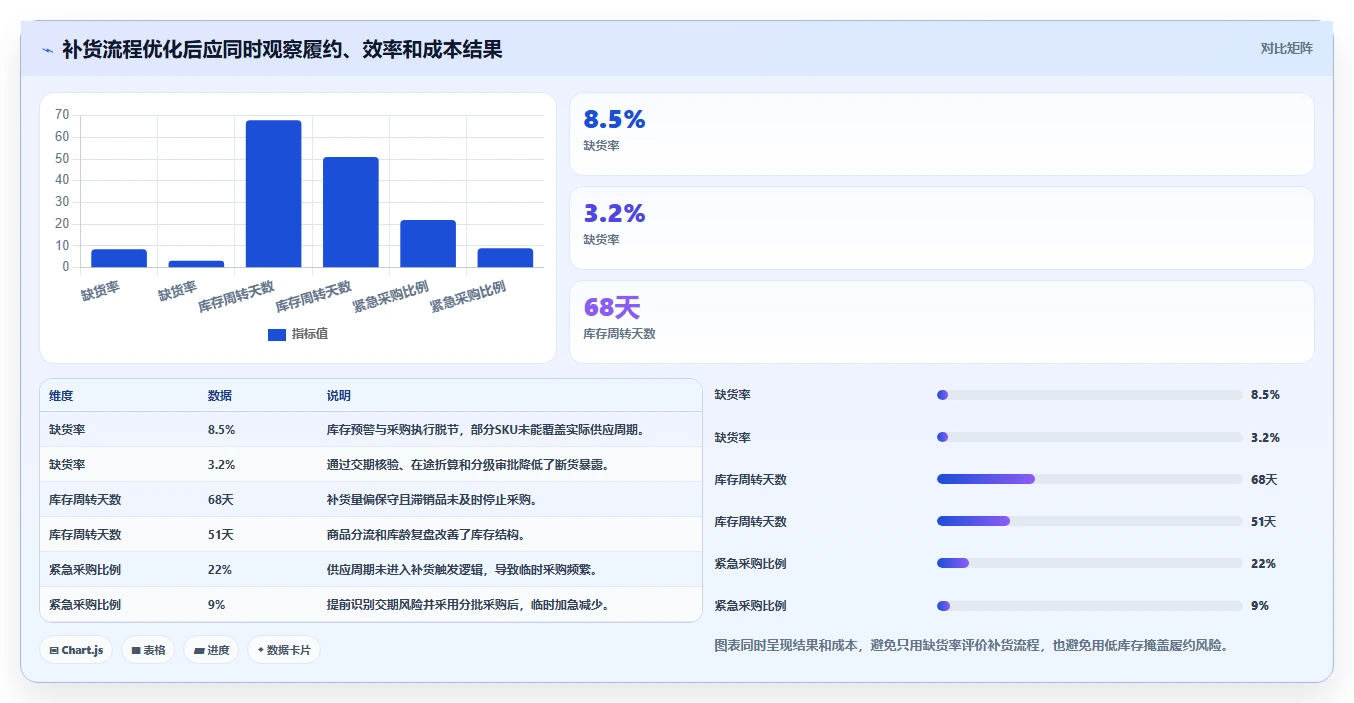The height and width of the screenshot is (703, 1354).
Task: Click the lightning icon beside the page title
Action: click(48, 49)
